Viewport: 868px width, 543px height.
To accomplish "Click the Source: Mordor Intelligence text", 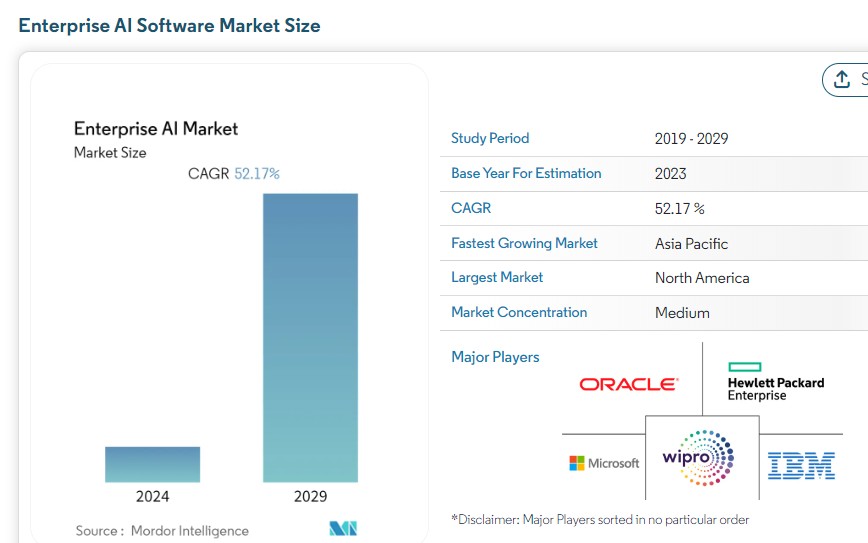I will pyautogui.click(x=162, y=531).
